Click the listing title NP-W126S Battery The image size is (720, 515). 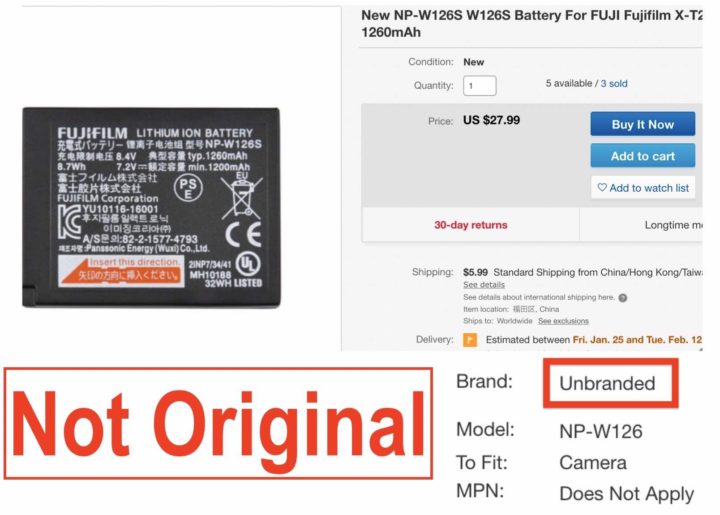[x=531, y=23]
